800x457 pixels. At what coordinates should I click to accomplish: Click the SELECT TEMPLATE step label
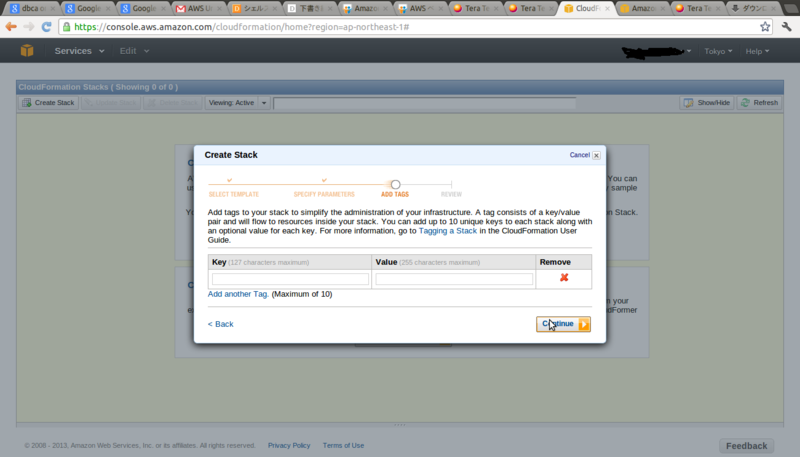pos(234,194)
